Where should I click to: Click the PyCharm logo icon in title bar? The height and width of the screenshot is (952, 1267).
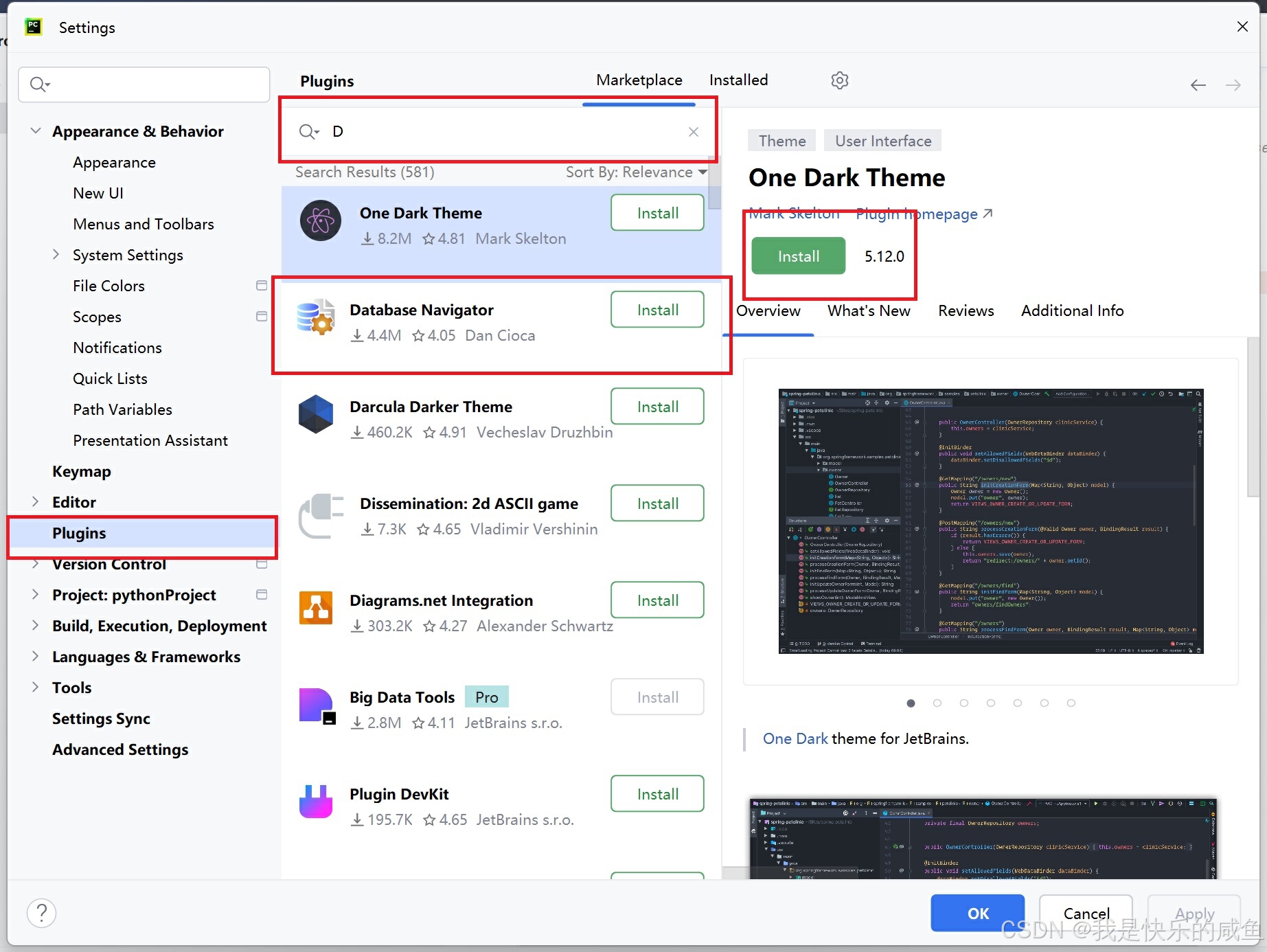pyautogui.click(x=33, y=27)
